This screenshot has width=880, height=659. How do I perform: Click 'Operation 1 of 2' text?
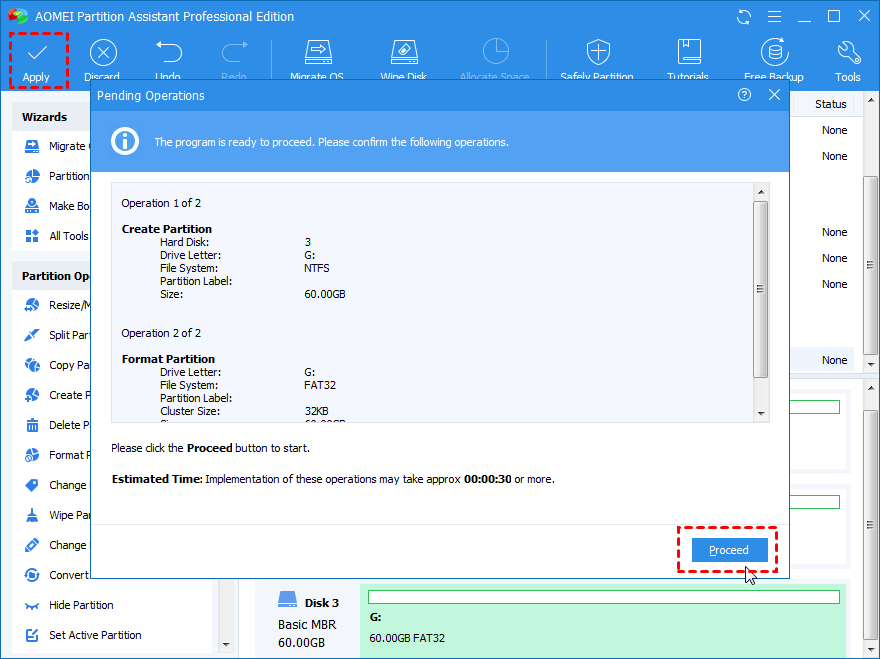pyautogui.click(x=161, y=203)
